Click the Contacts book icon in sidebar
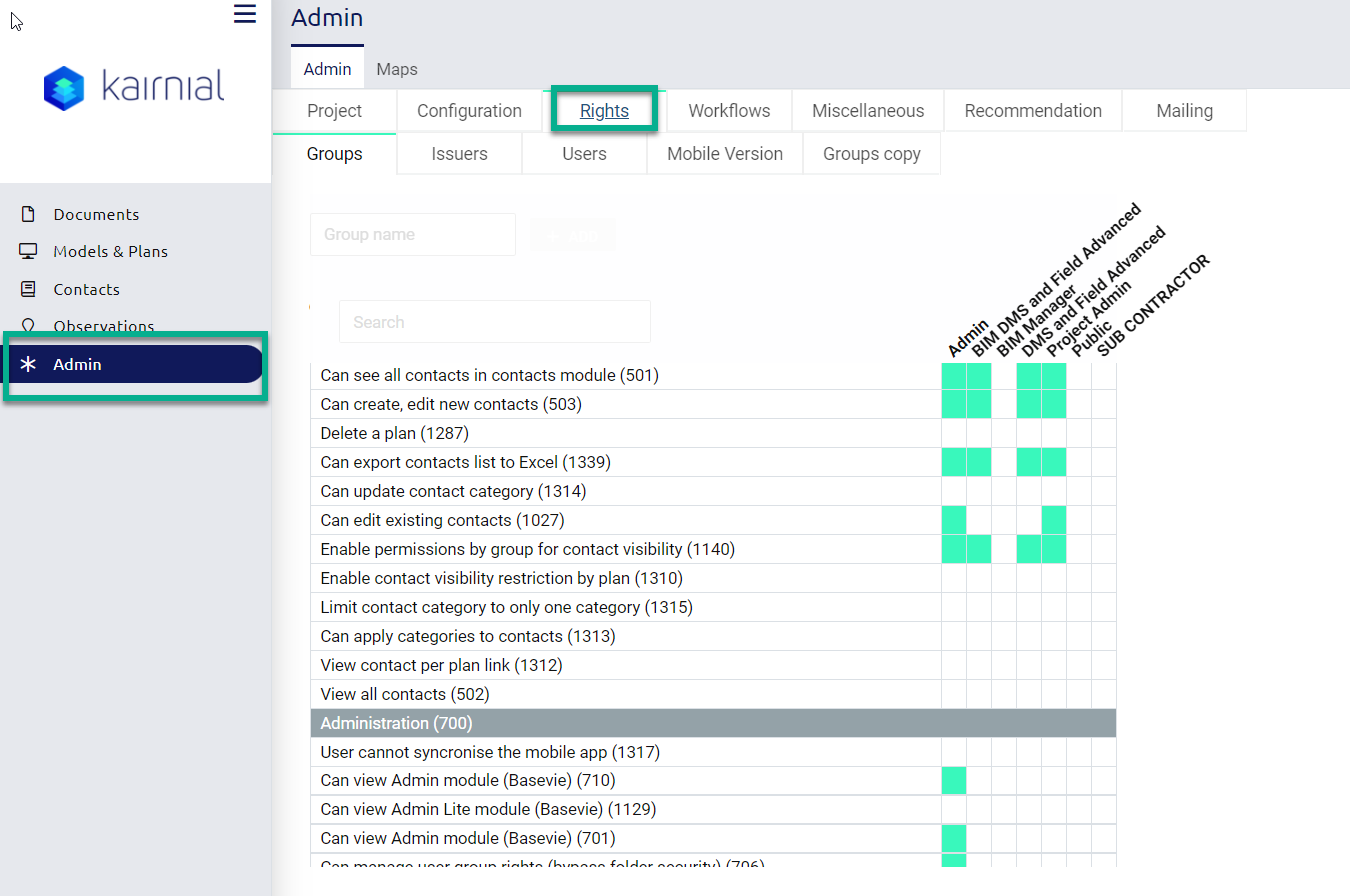Screen dimensions: 1350x896 pos(28,289)
